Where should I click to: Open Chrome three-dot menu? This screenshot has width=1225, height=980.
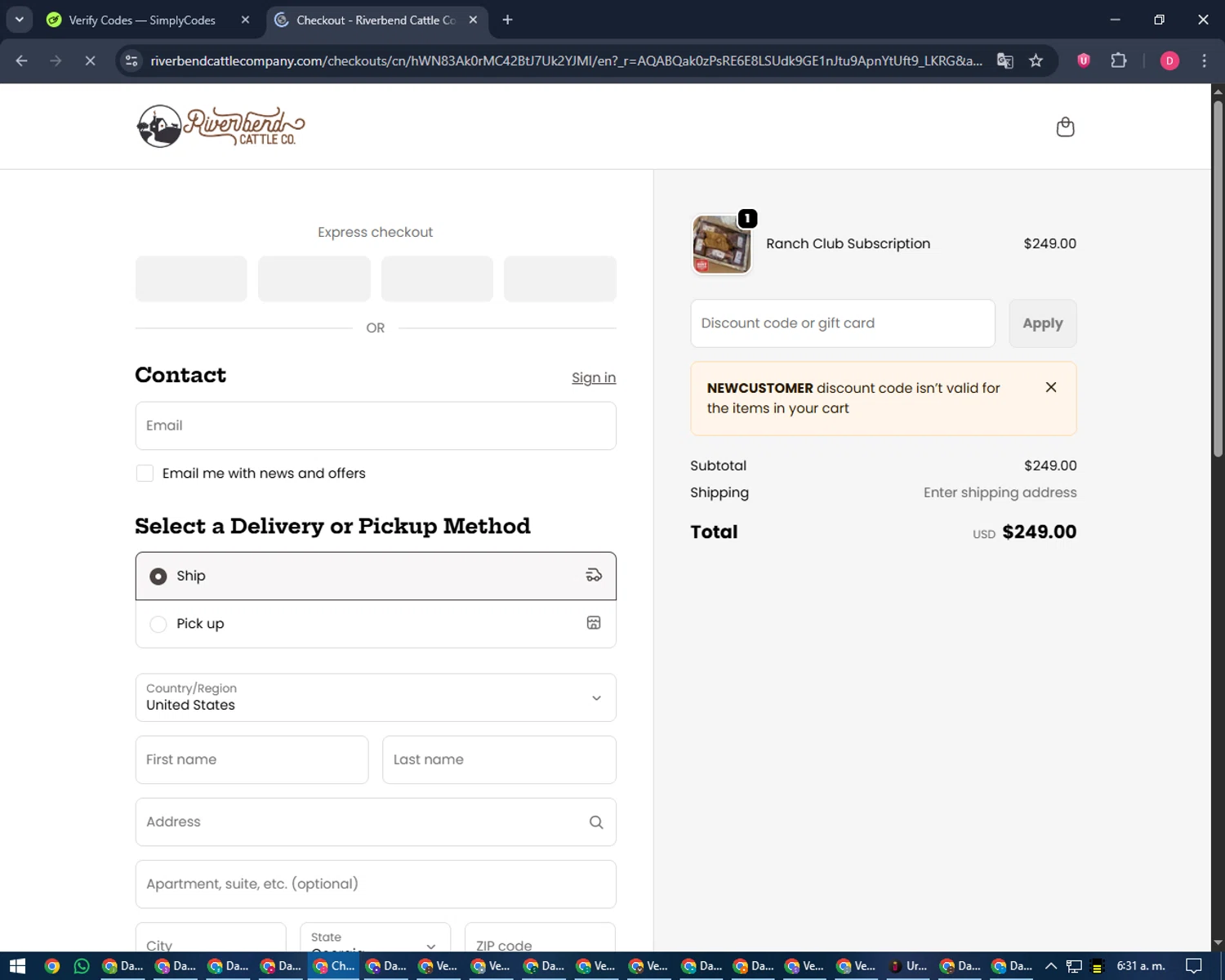point(1204,60)
